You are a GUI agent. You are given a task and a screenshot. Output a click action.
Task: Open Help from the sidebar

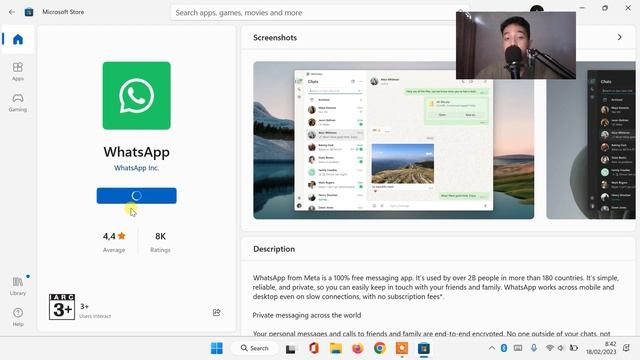click(x=18, y=317)
